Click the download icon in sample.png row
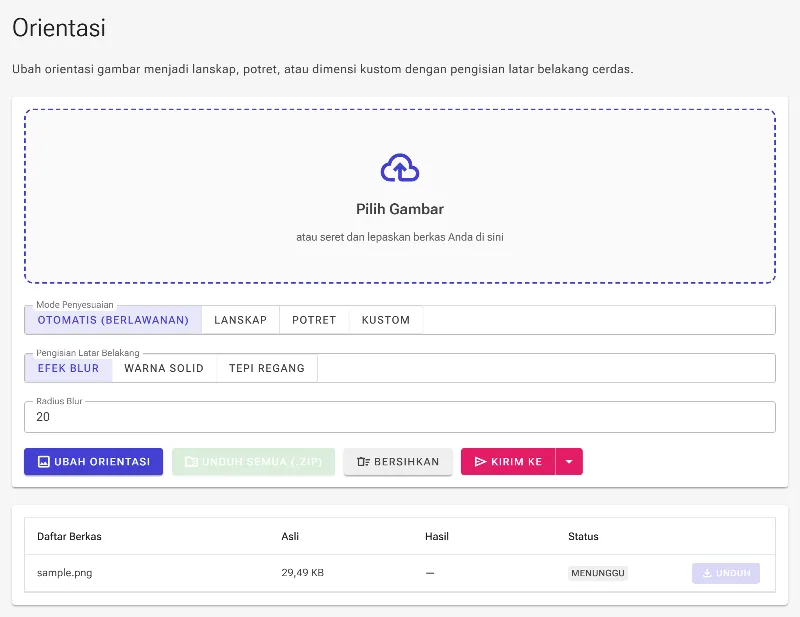The width and height of the screenshot is (800, 617). pyautogui.click(x=707, y=573)
